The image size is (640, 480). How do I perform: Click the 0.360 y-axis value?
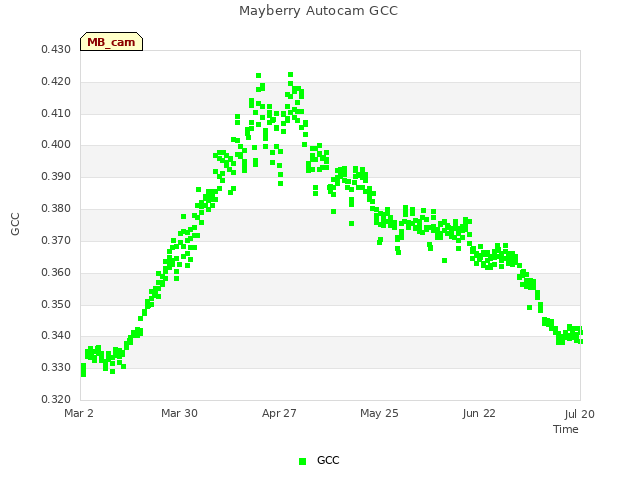coord(56,272)
